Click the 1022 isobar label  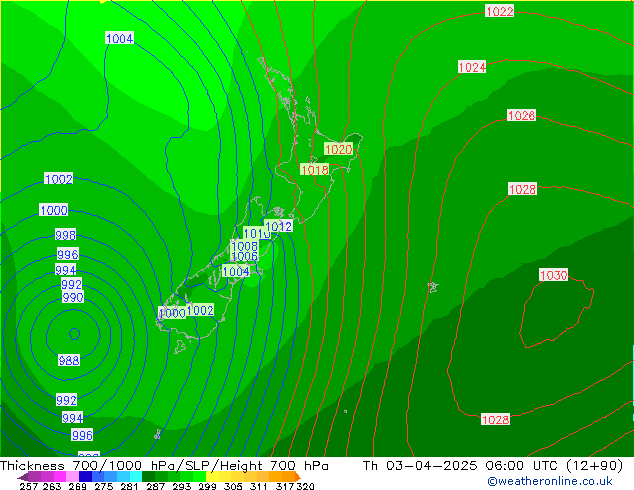[499, 11]
